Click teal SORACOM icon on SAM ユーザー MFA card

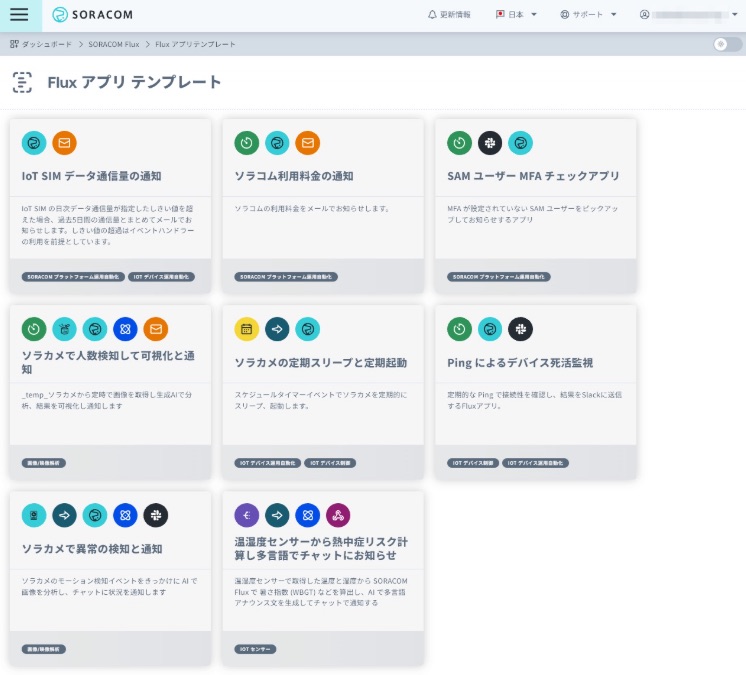[520, 143]
